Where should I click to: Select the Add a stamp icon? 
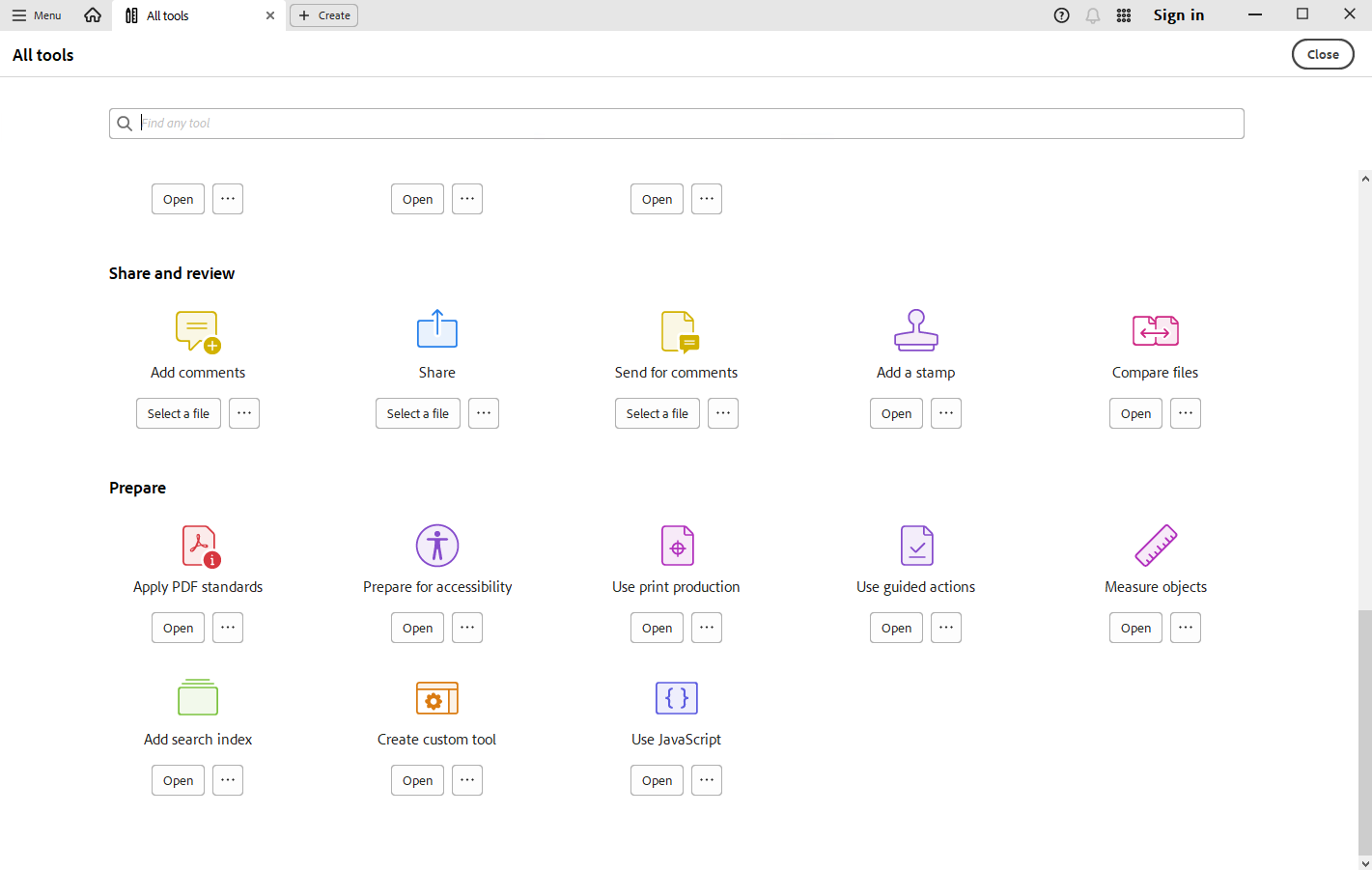pos(915,330)
